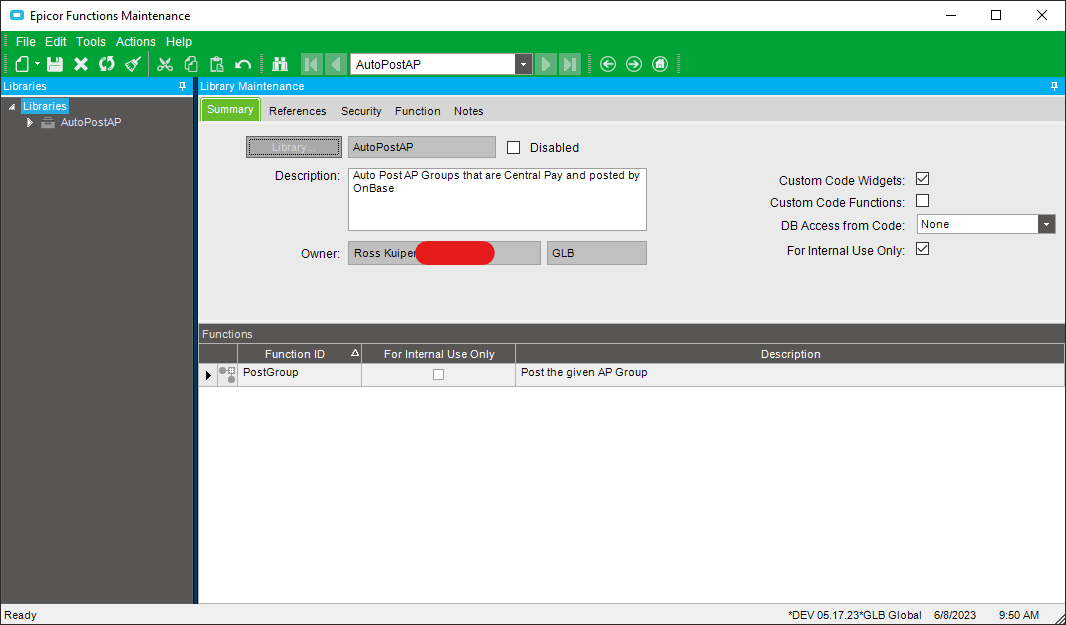Click the 9:50 AM time in status bar
The height and width of the screenshot is (625, 1066).
(1018, 615)
